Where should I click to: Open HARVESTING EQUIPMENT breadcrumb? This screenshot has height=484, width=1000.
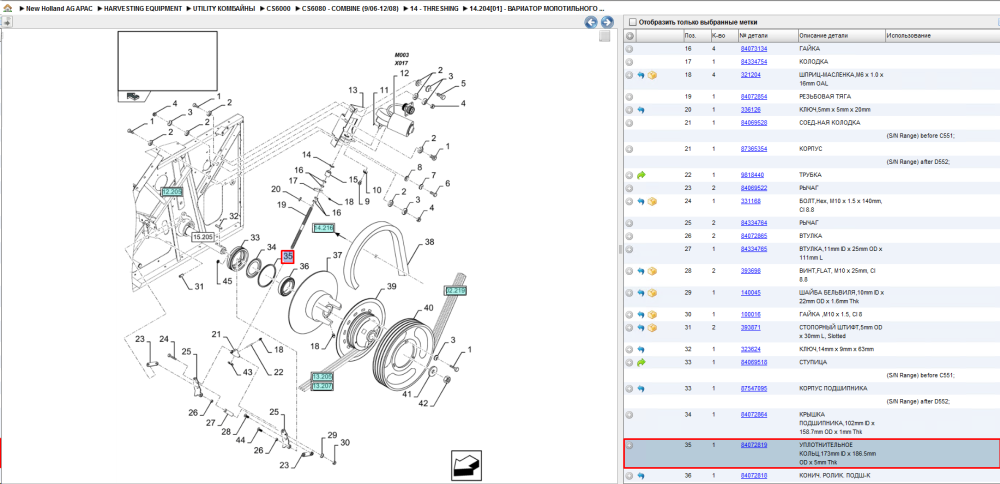pyautogui.click(x=145, y=9)
